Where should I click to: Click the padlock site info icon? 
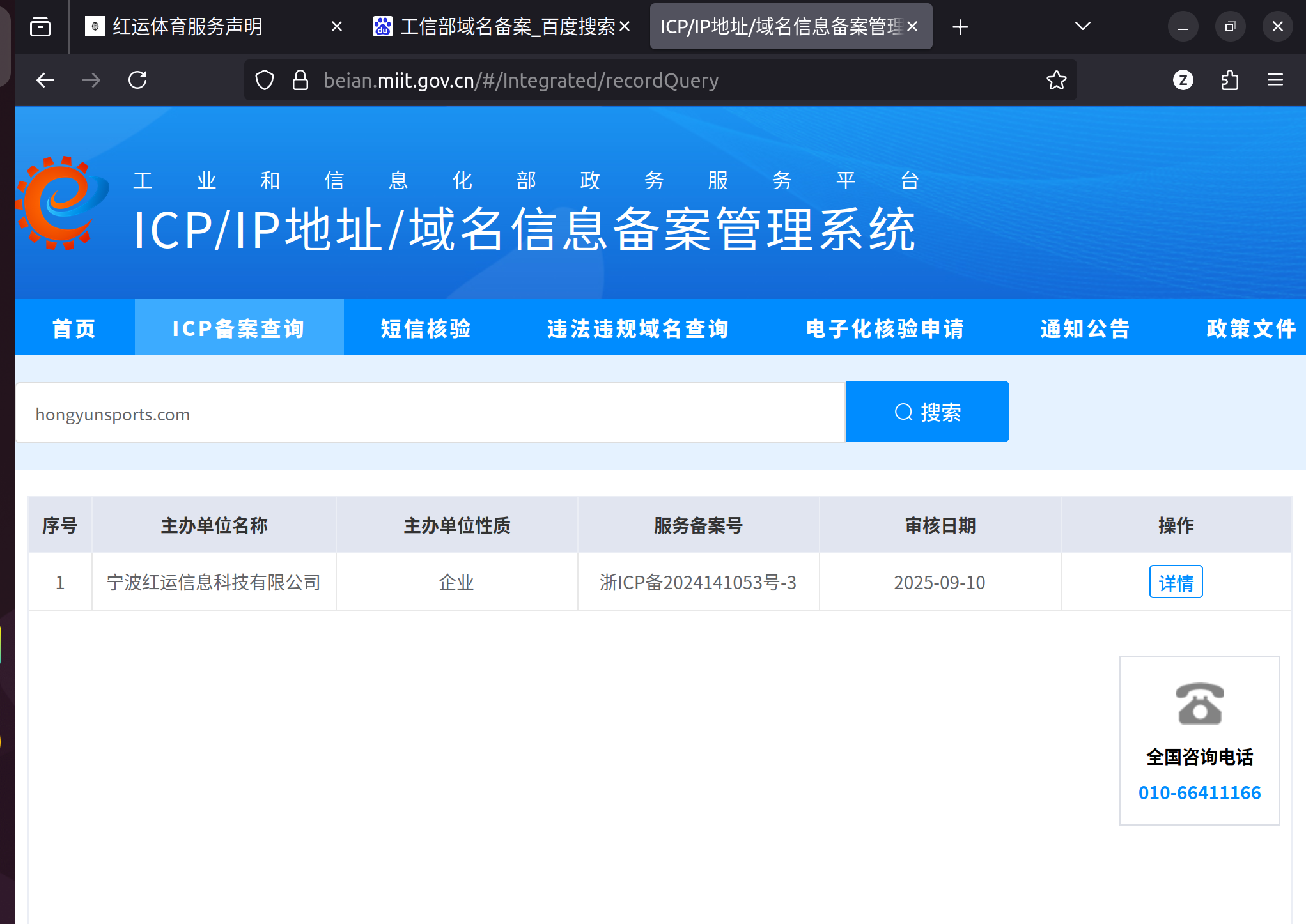[x=300, y=81]
